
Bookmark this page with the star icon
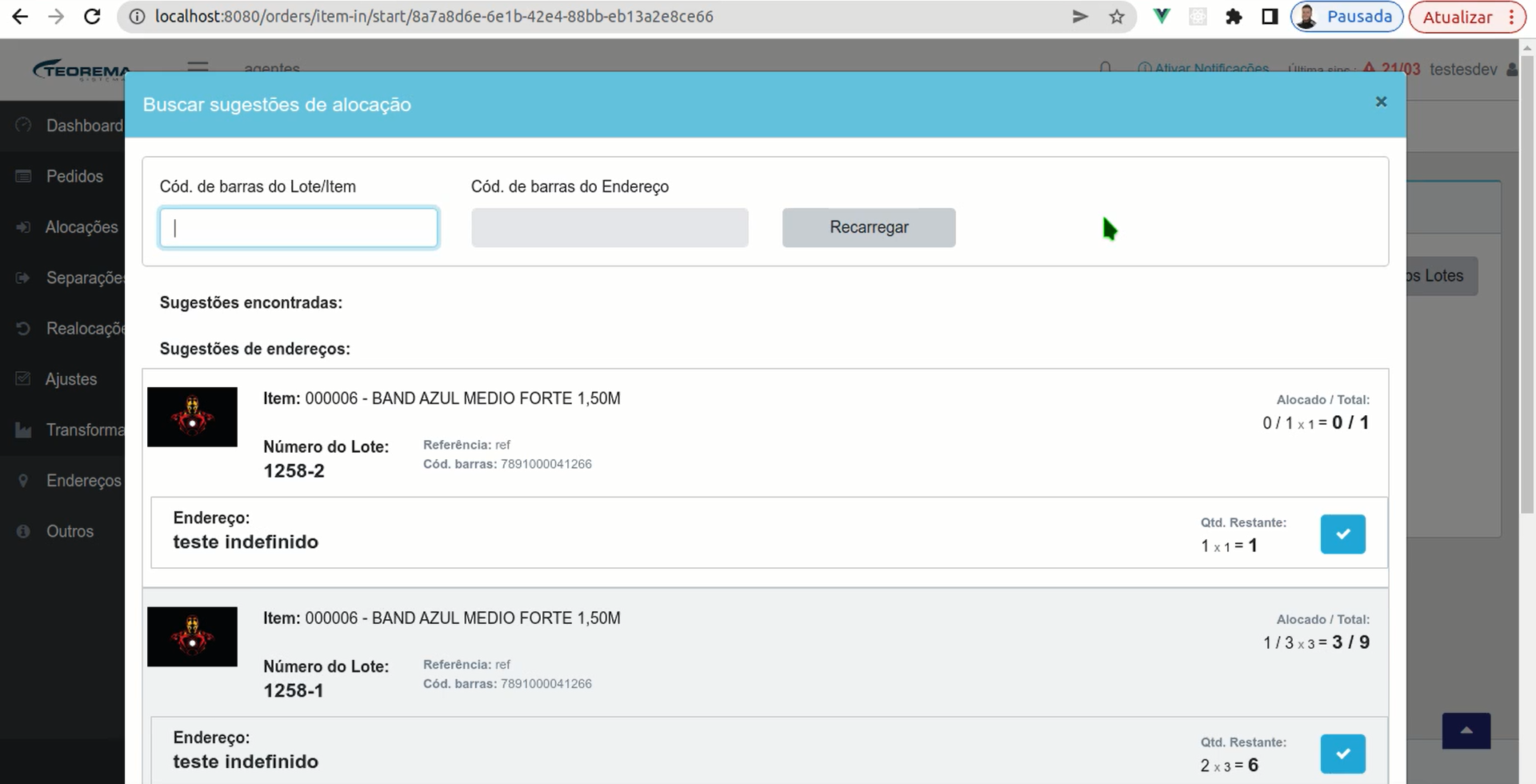pos(1117,17)
